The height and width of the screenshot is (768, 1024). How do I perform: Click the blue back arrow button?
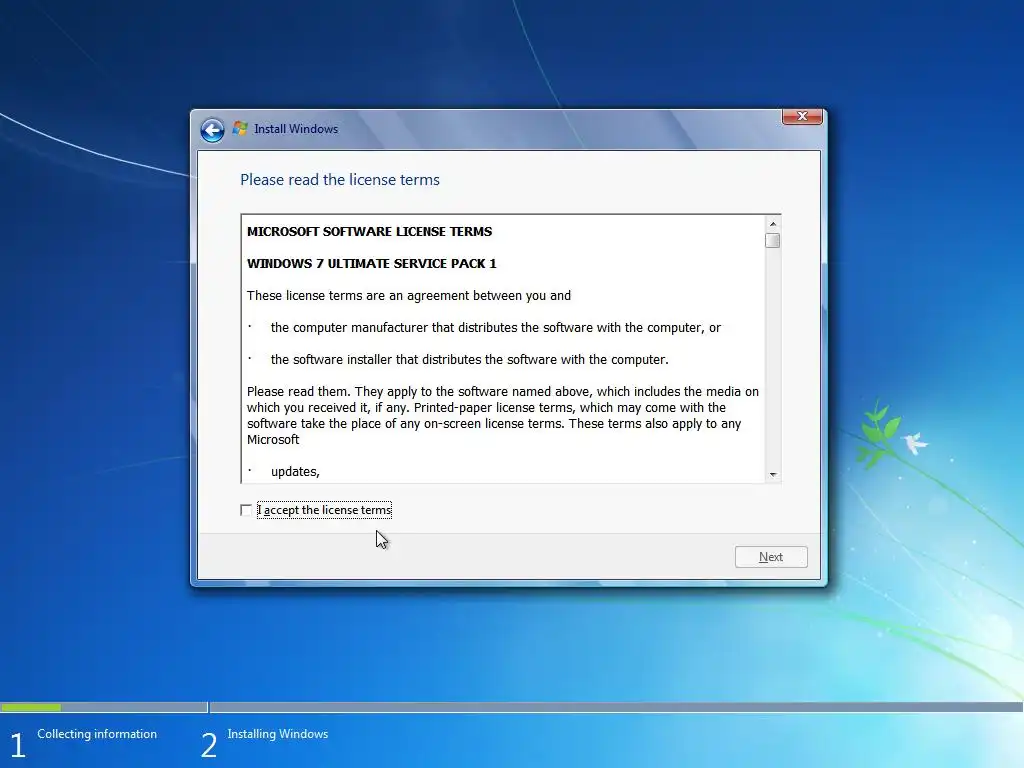pyautogui.click(x=212, y=130)
